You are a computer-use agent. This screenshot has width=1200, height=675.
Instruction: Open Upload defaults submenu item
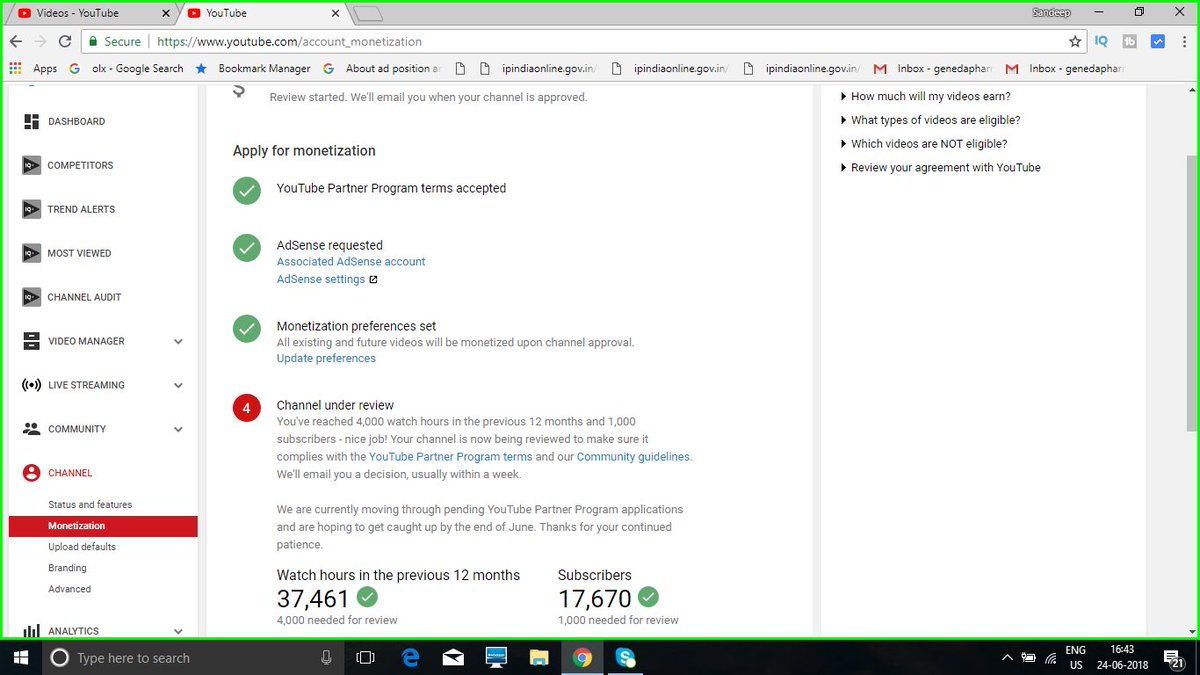click(x=82, y=547)
